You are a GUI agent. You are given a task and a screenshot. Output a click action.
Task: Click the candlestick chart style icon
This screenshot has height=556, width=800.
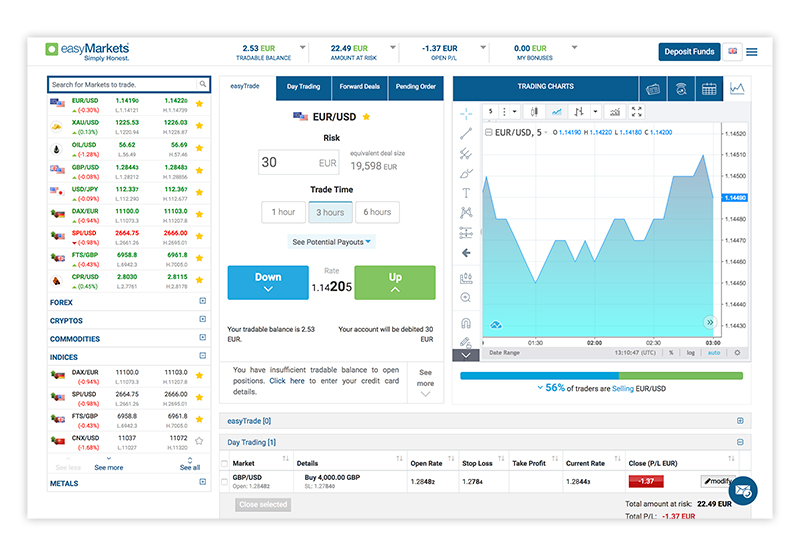click(x=534, y=112)
